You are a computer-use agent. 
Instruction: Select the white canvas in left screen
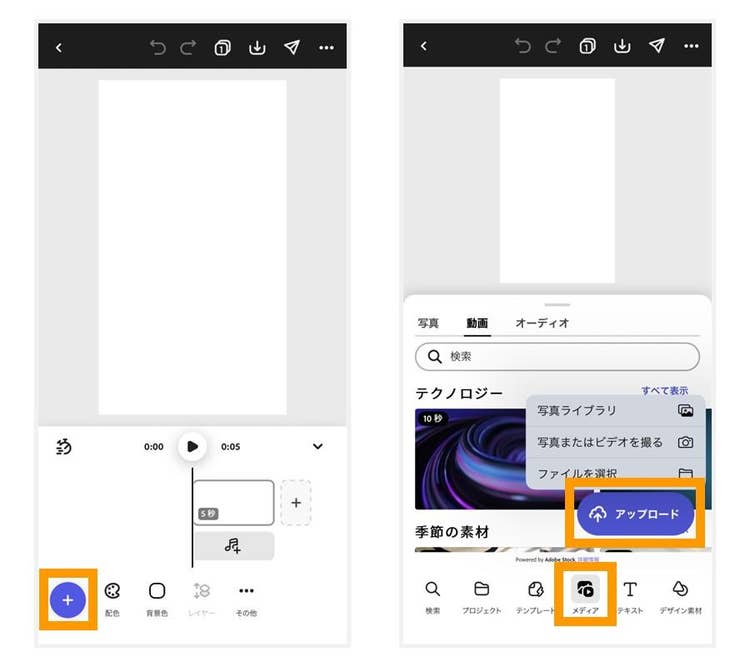coord(192,247)
